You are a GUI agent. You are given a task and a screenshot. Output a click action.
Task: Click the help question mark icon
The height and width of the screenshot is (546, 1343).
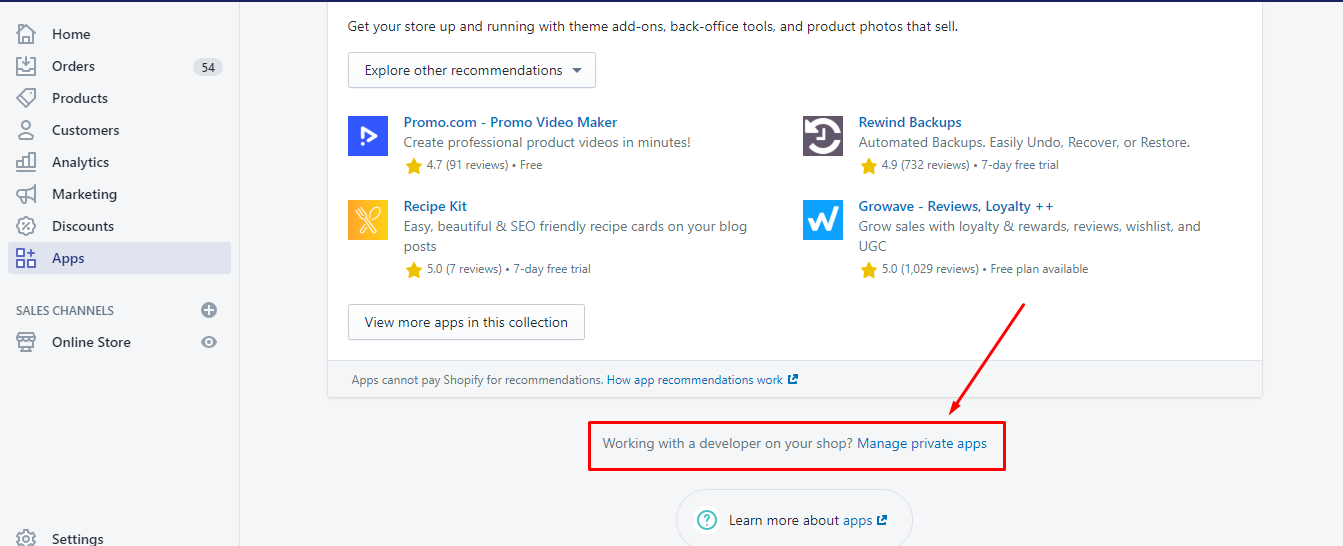tap(707, 520)
